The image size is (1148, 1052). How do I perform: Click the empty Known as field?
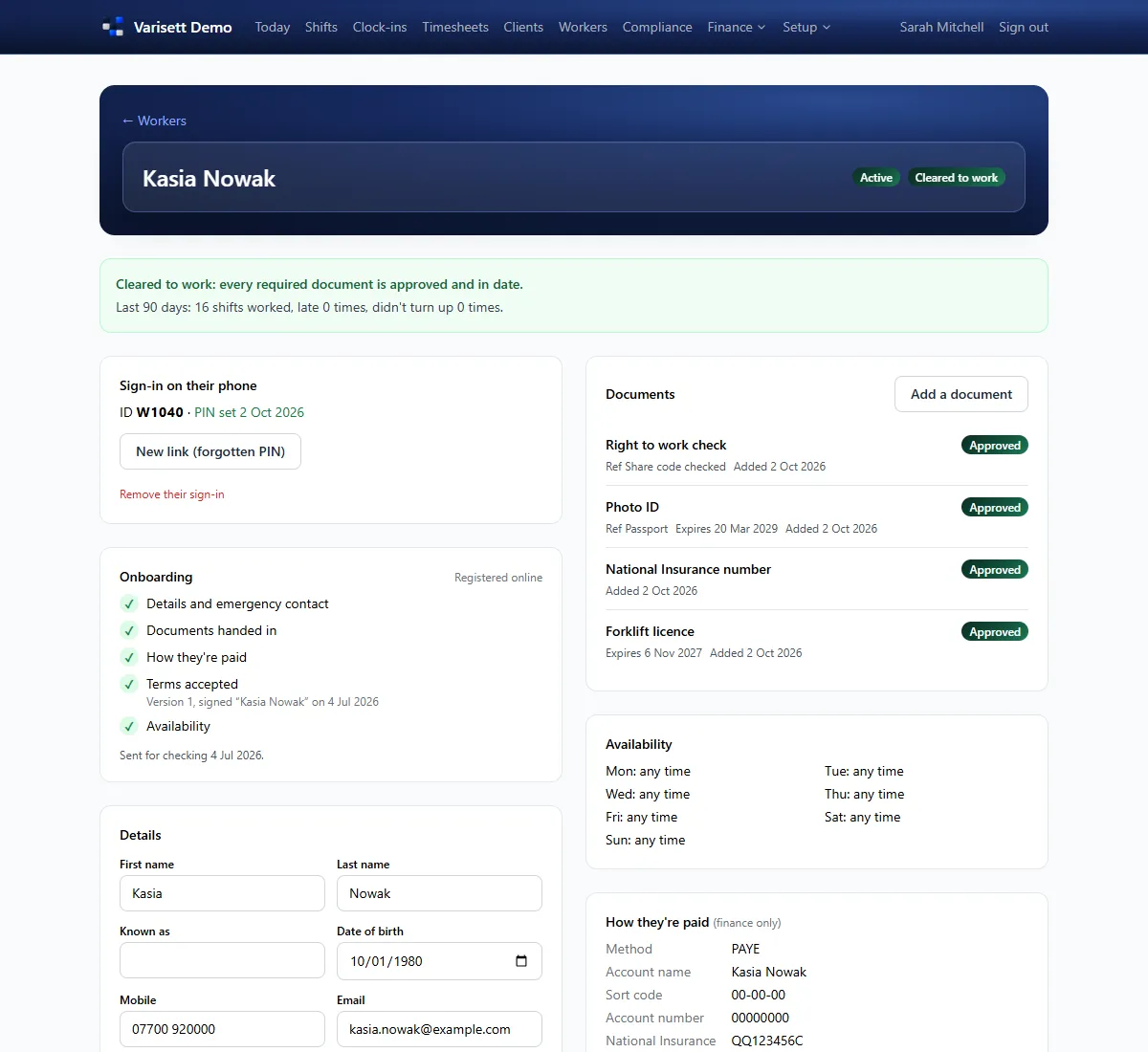(222, 960)
